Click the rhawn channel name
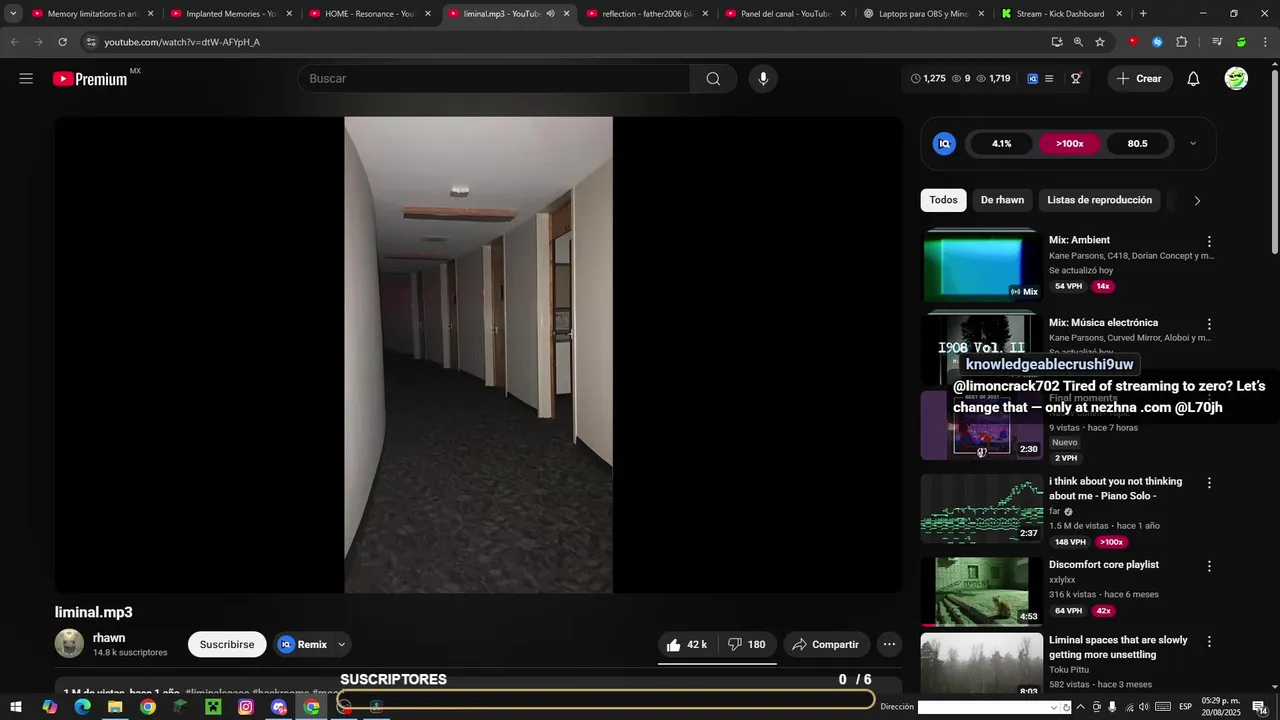The image size is (1280, 720). 109,638
